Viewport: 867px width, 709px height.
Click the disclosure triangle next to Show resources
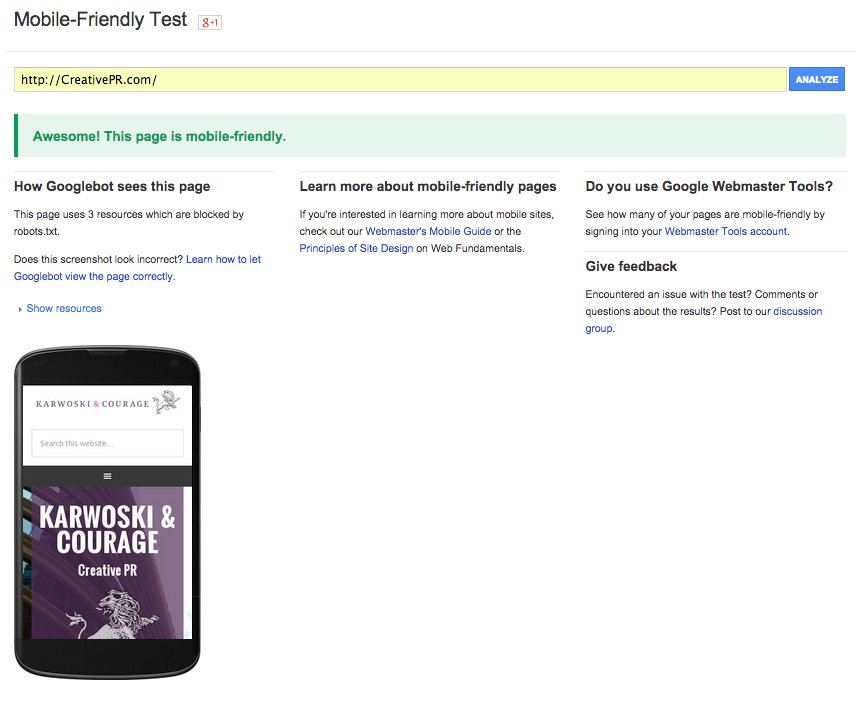coord(21,308)
